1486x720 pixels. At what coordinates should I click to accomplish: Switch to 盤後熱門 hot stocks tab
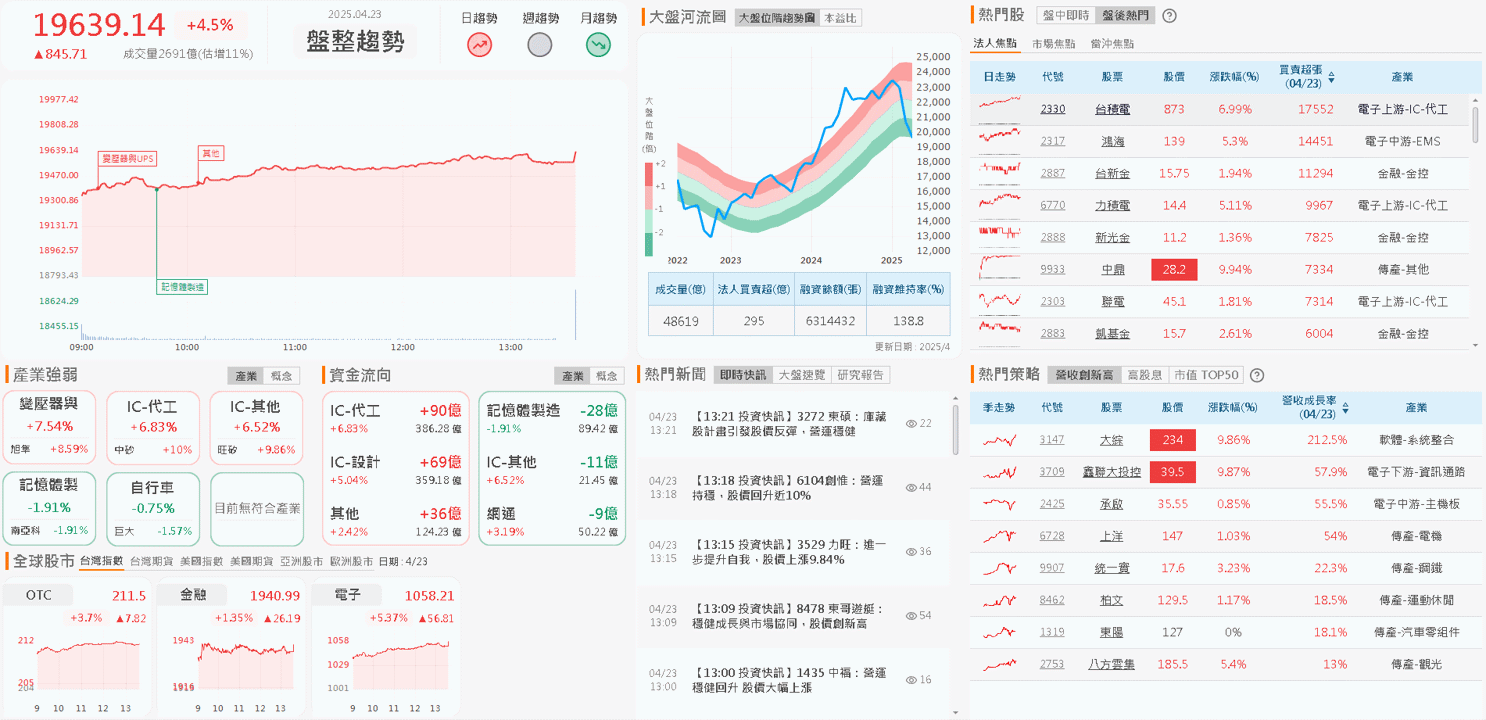coord(1124,16)
